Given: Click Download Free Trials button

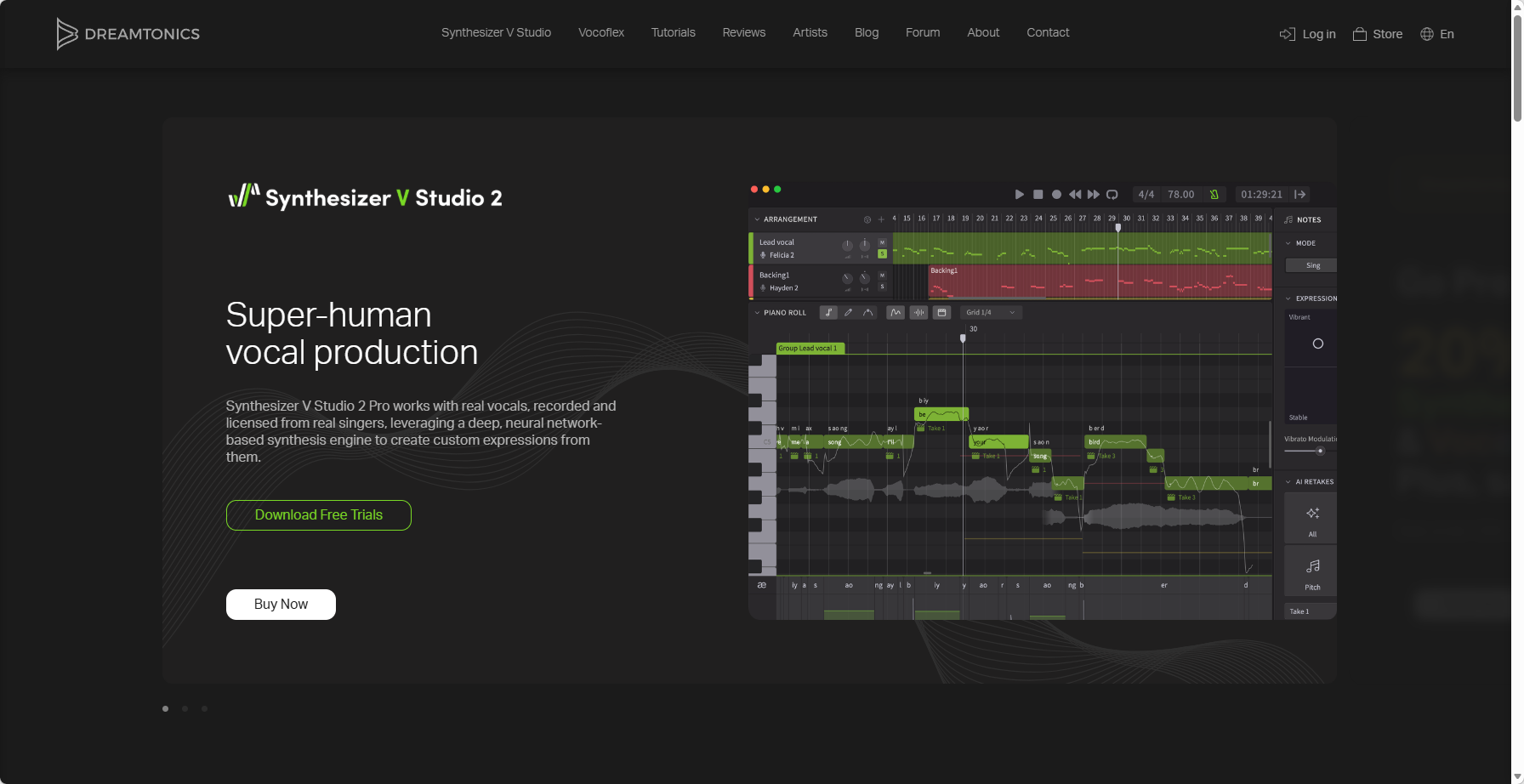Looking at the screenshot, I should (319, 515).
